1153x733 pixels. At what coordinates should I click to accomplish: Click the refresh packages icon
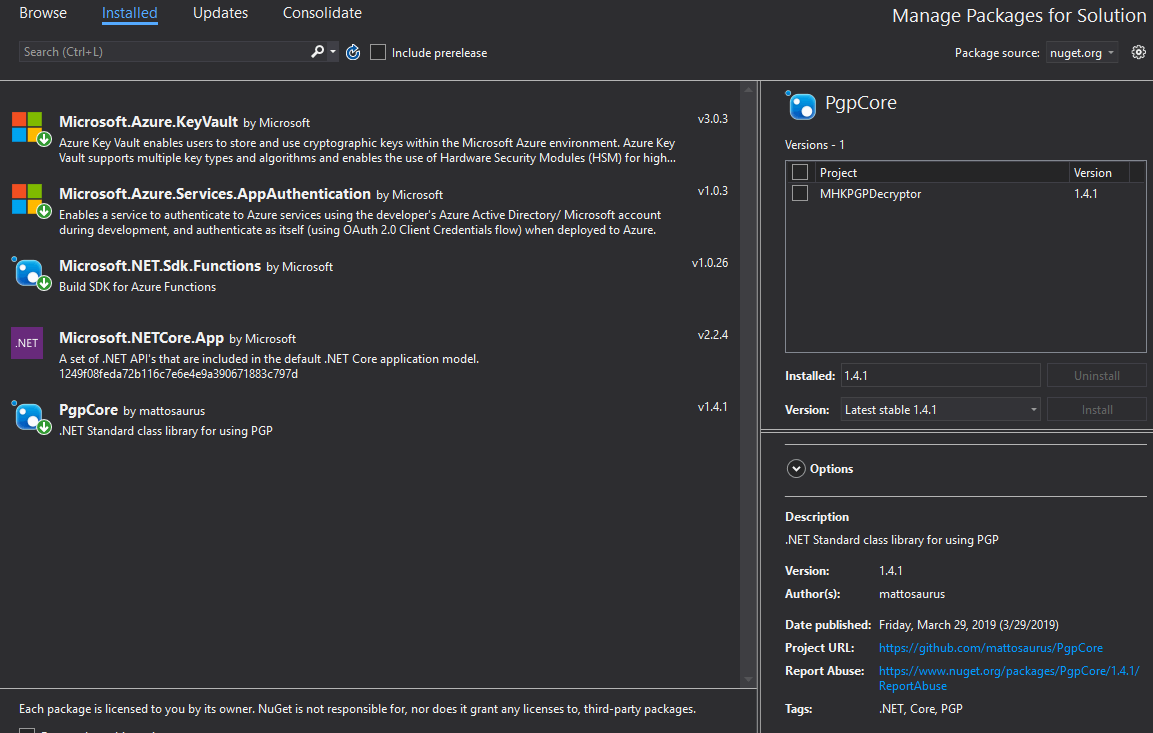(x=353, y=52)
